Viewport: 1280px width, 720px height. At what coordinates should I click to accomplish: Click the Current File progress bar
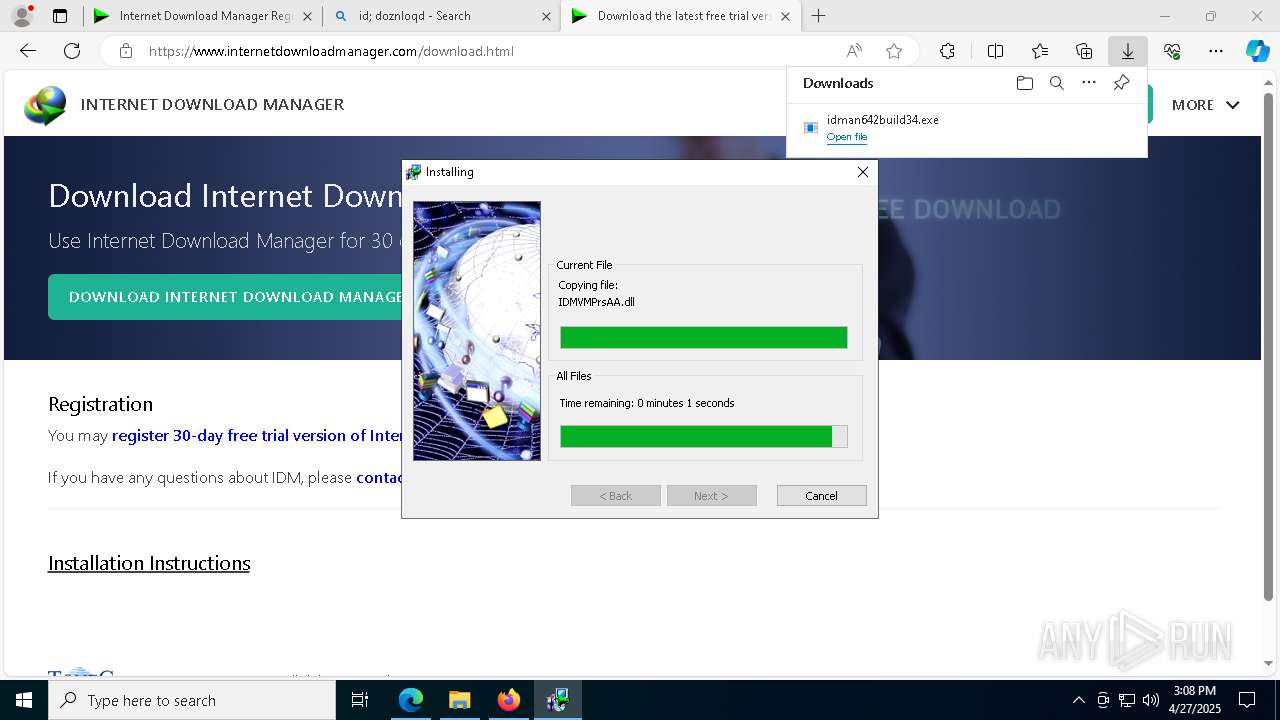click(x=703, y=337)
